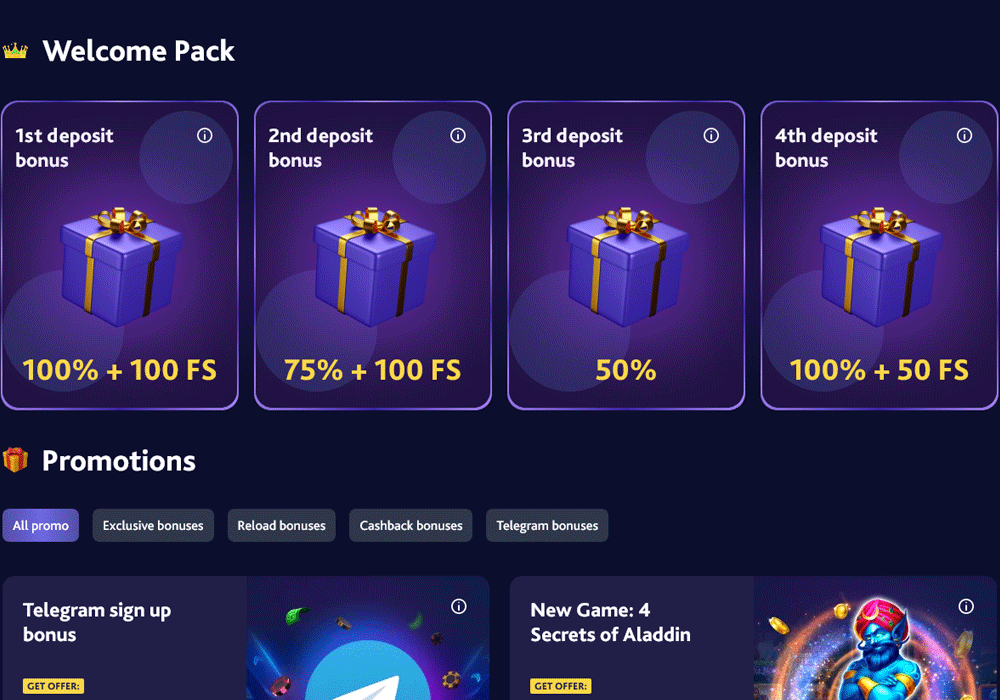Switch to the Exclusive bonuses filter
Screen dimensions: 1000x700
pyautogui.click(x=153, y=525)
